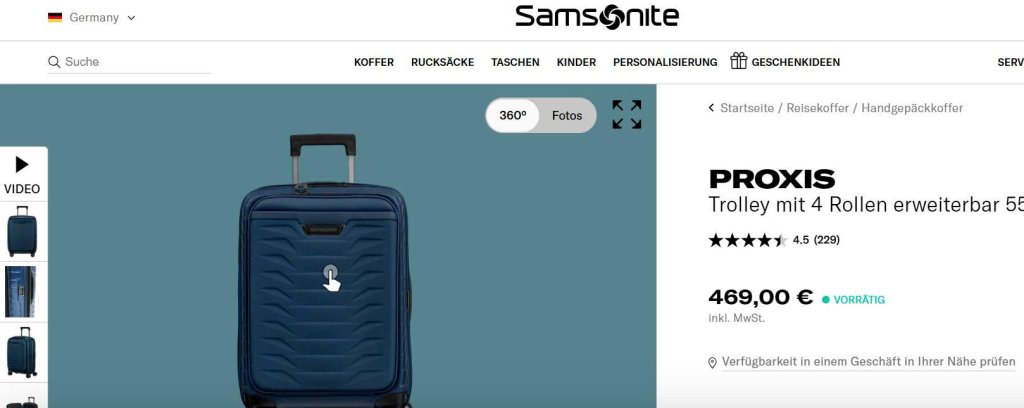The width and height of the screenshot is (1024, 408).
Task: Click the gift icon beside Geschenkideen
Action: click(739, 61)
